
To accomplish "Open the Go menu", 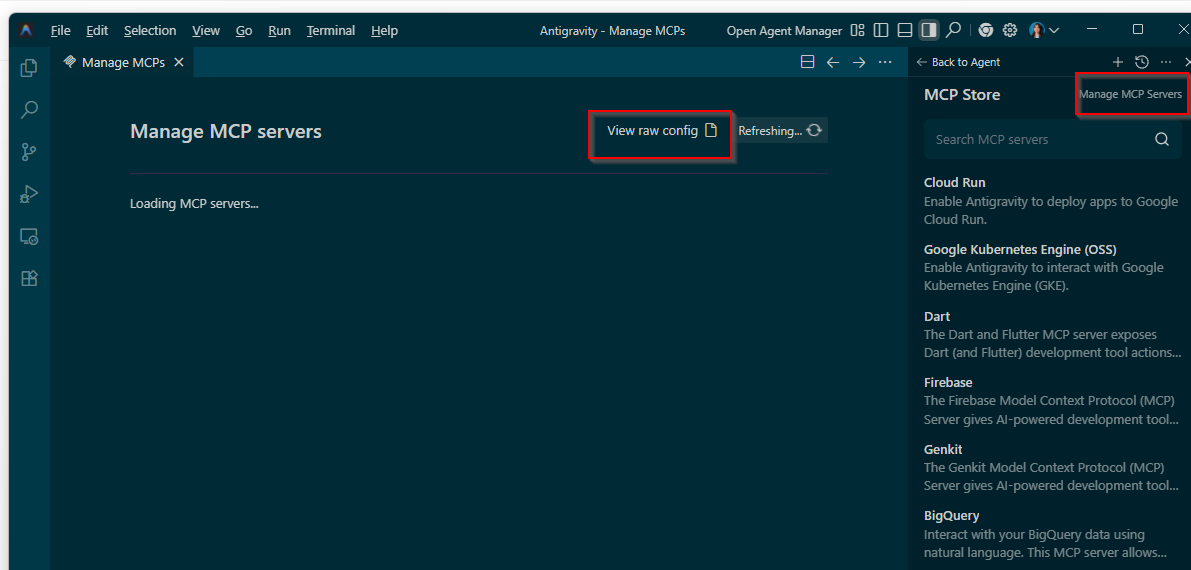I will point(243,30).
